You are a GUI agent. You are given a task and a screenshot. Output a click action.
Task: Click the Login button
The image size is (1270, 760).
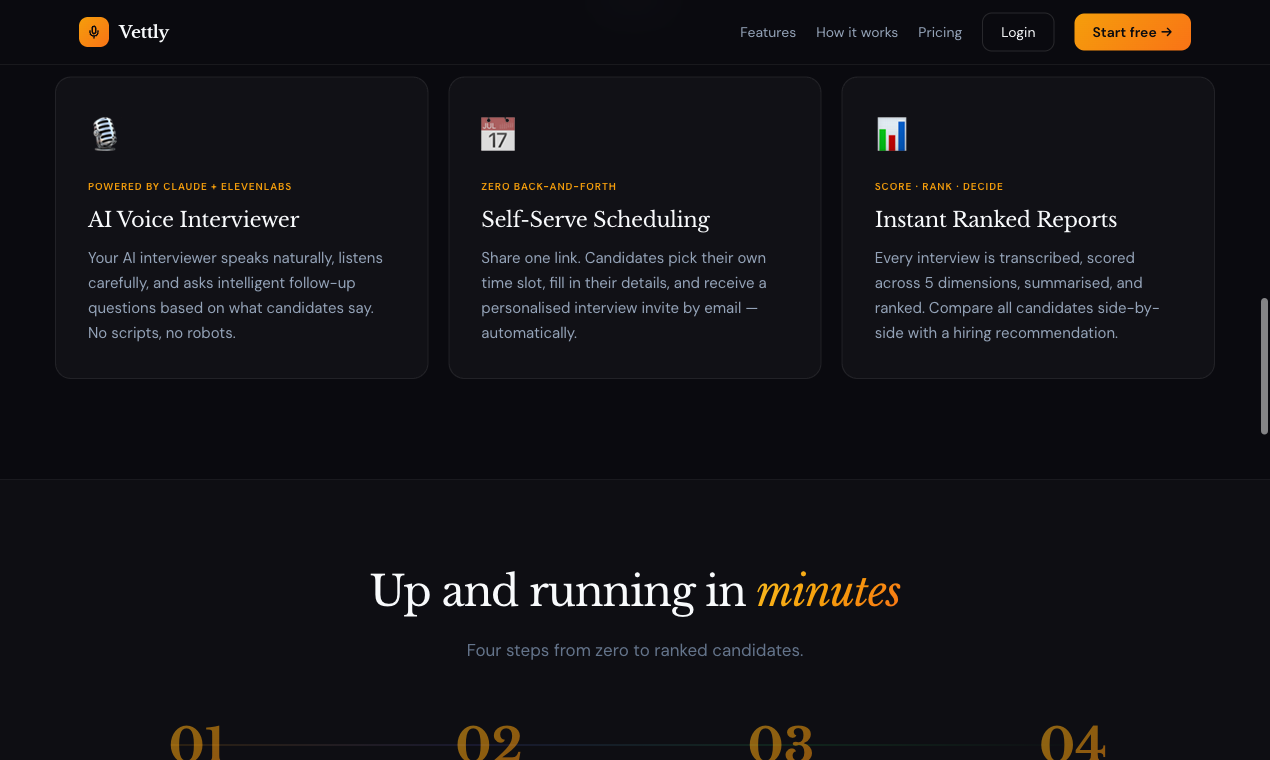point(1018,32)
